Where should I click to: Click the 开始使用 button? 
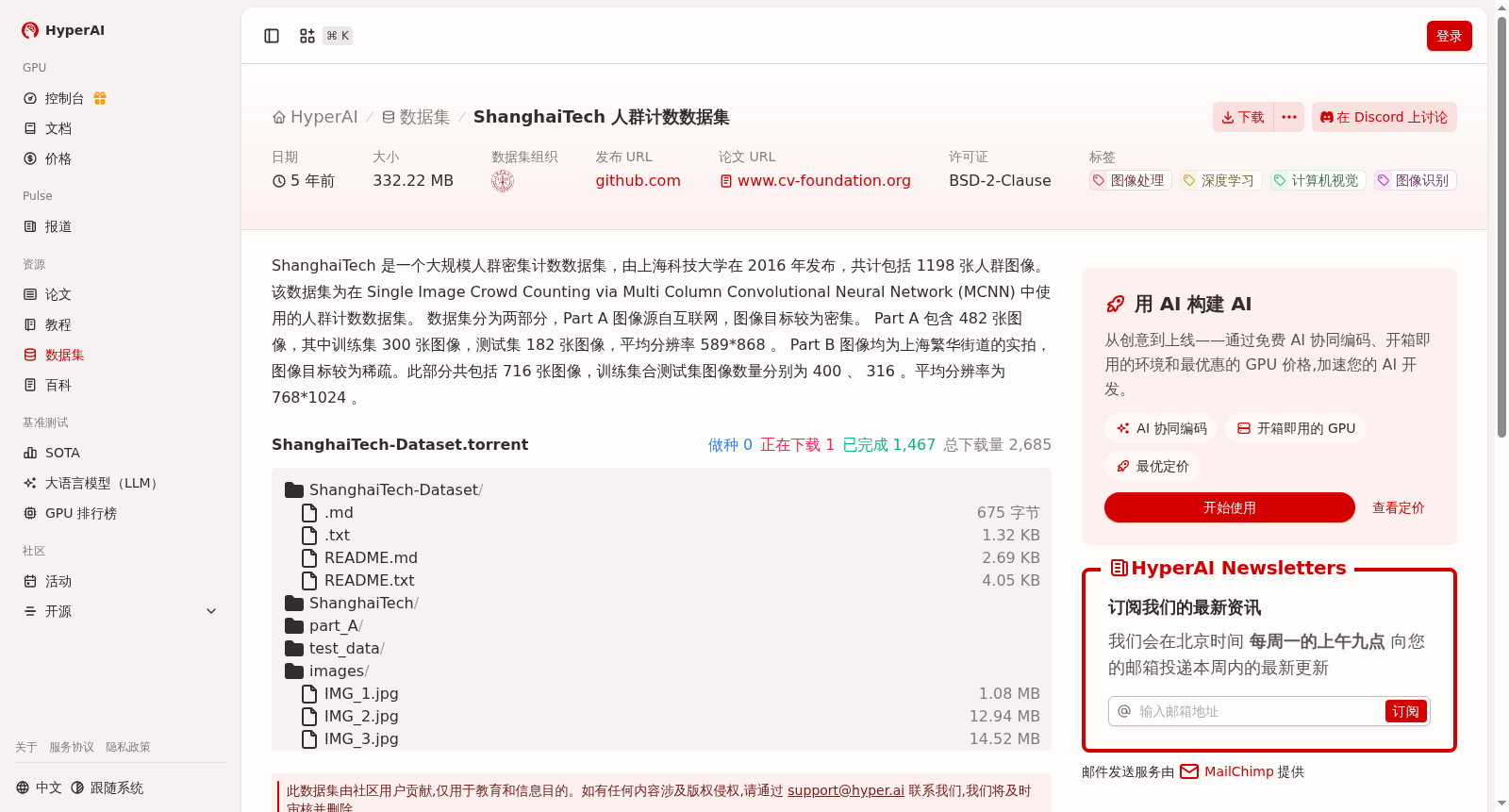coord(1230,507)
